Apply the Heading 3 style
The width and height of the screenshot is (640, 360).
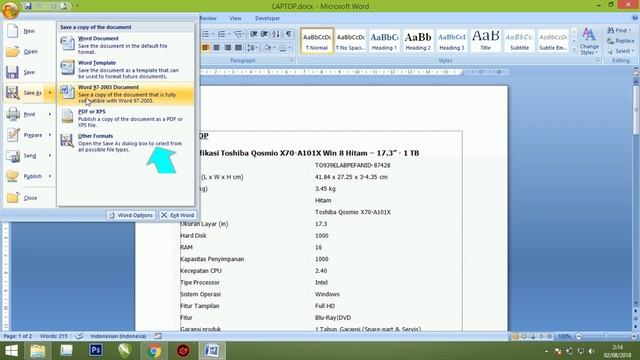451,41
